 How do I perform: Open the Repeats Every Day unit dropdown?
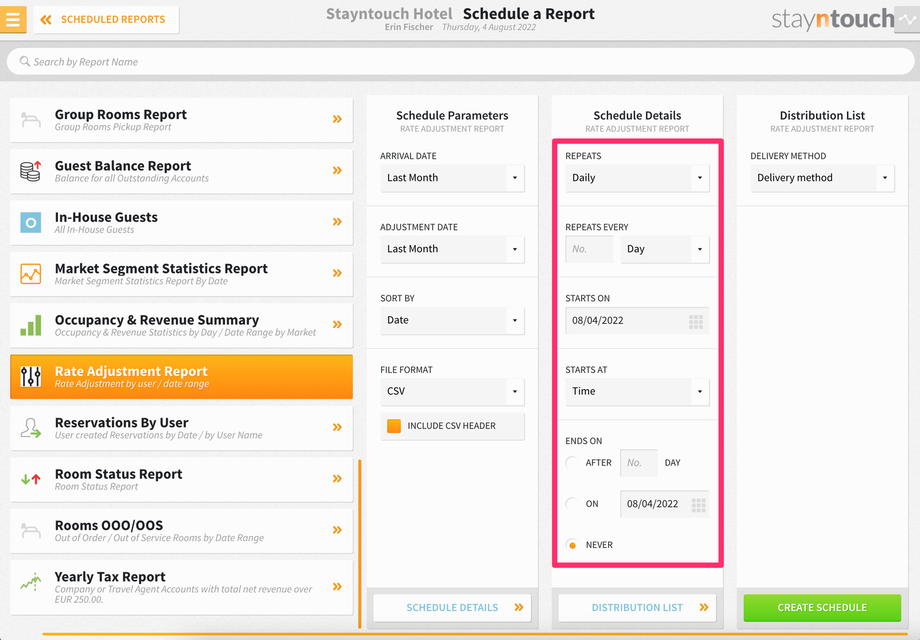(x=665, y=249)
